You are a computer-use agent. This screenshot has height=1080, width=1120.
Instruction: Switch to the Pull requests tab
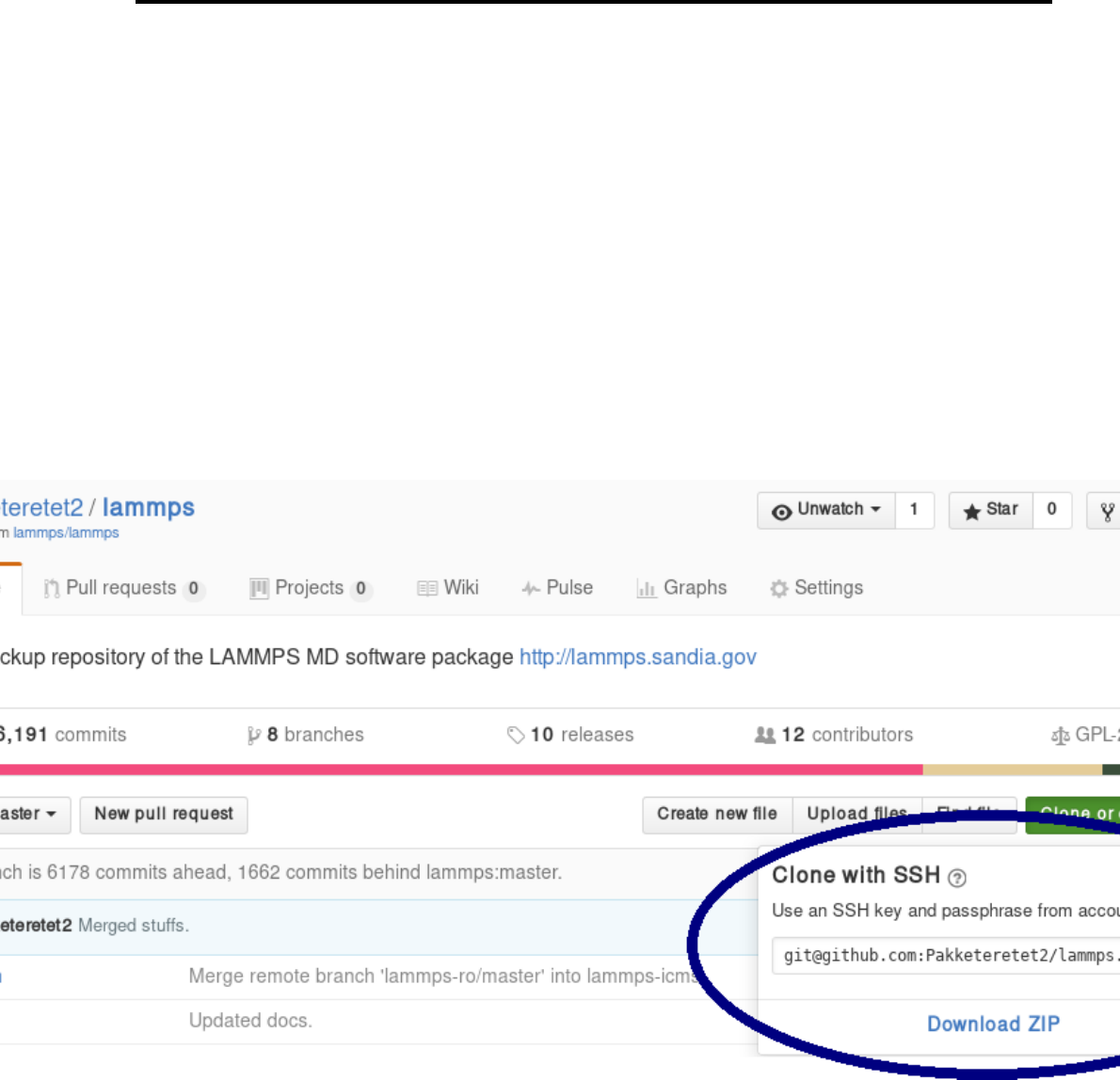coord(123,588)
